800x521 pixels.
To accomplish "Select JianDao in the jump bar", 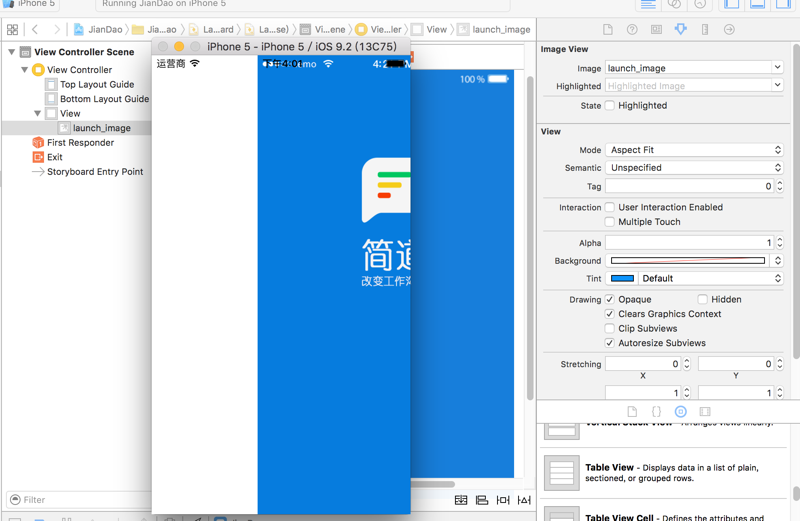I will coord(98,30).
